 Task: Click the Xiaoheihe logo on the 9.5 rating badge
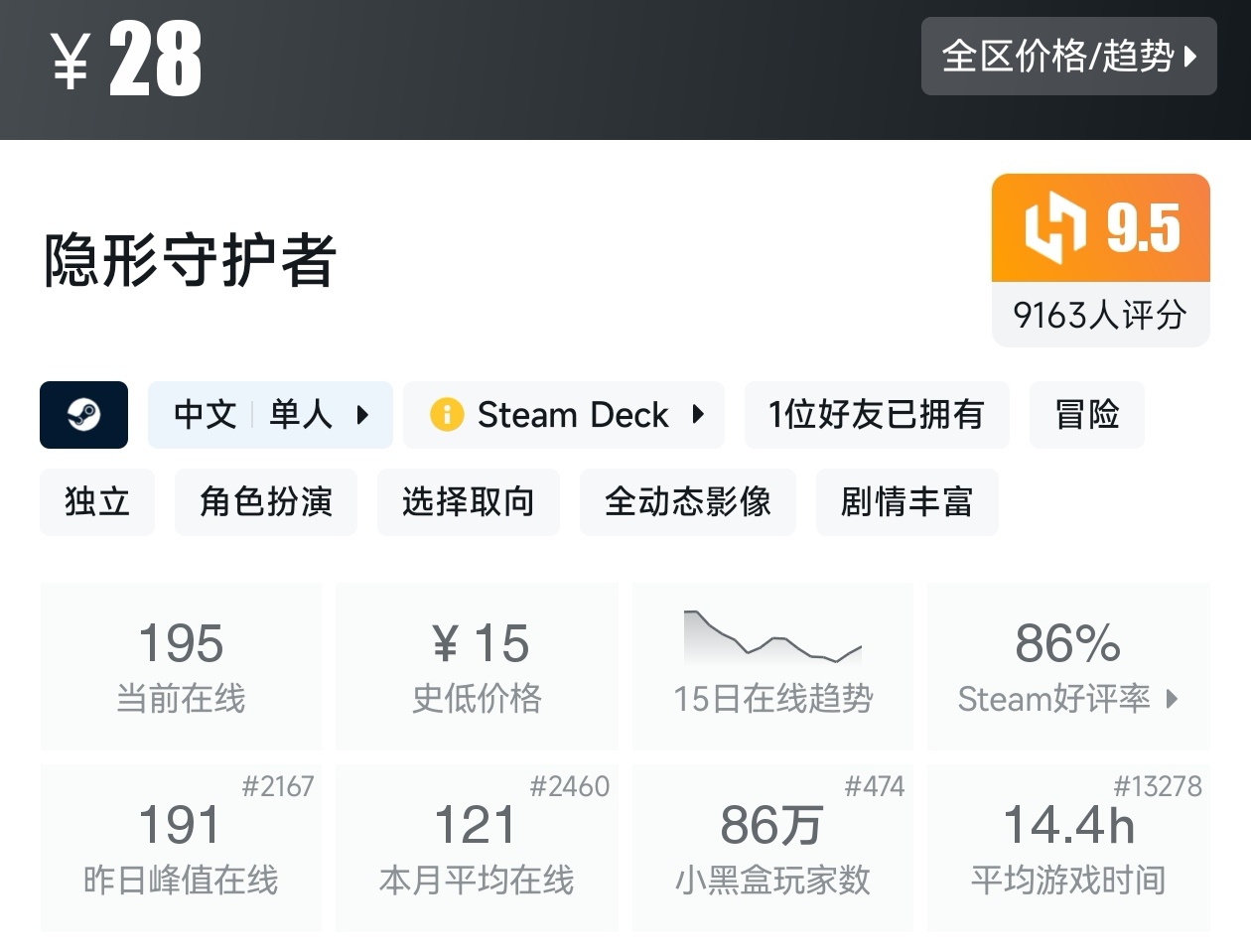coord(1054,229)
